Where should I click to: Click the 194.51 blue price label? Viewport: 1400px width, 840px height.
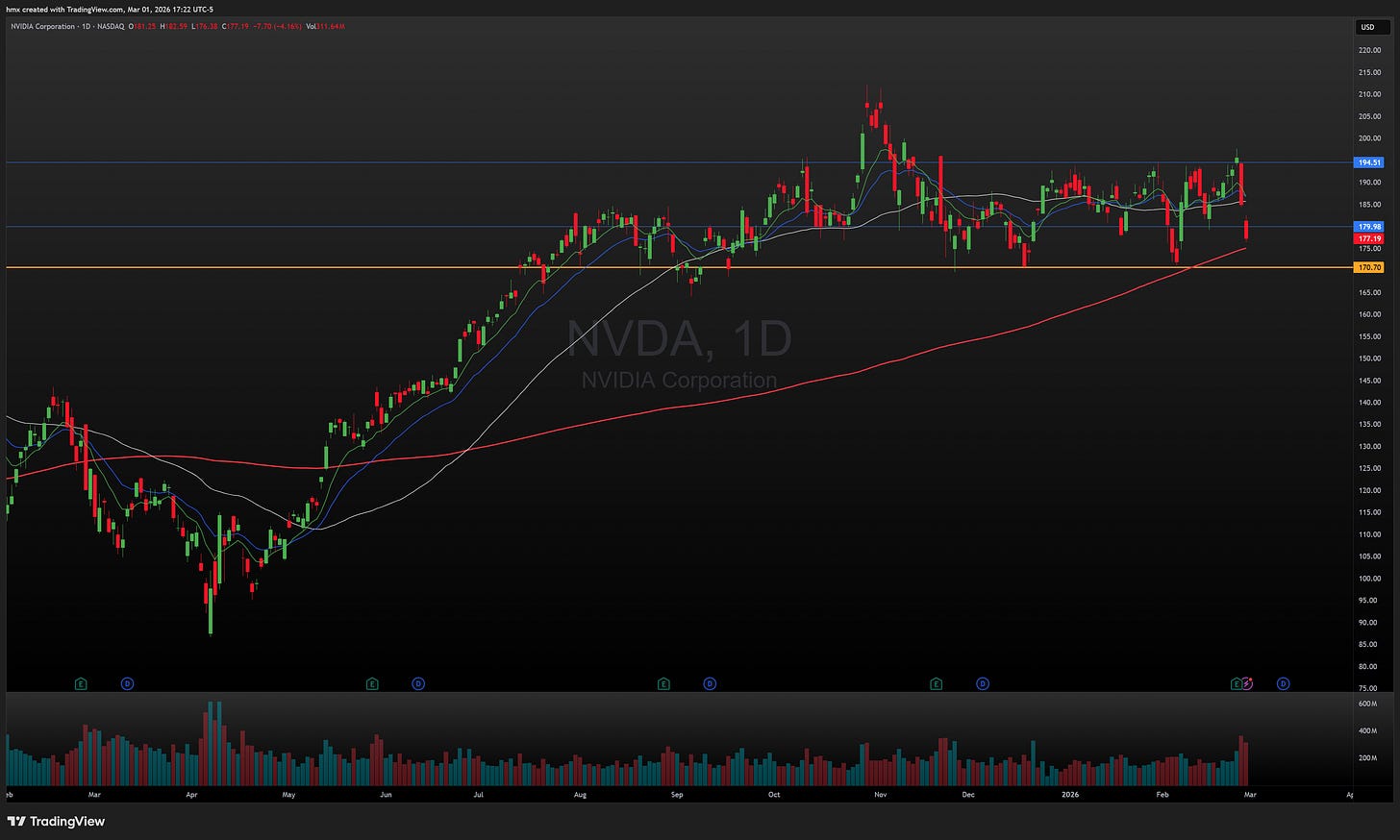coord(1369,162)
